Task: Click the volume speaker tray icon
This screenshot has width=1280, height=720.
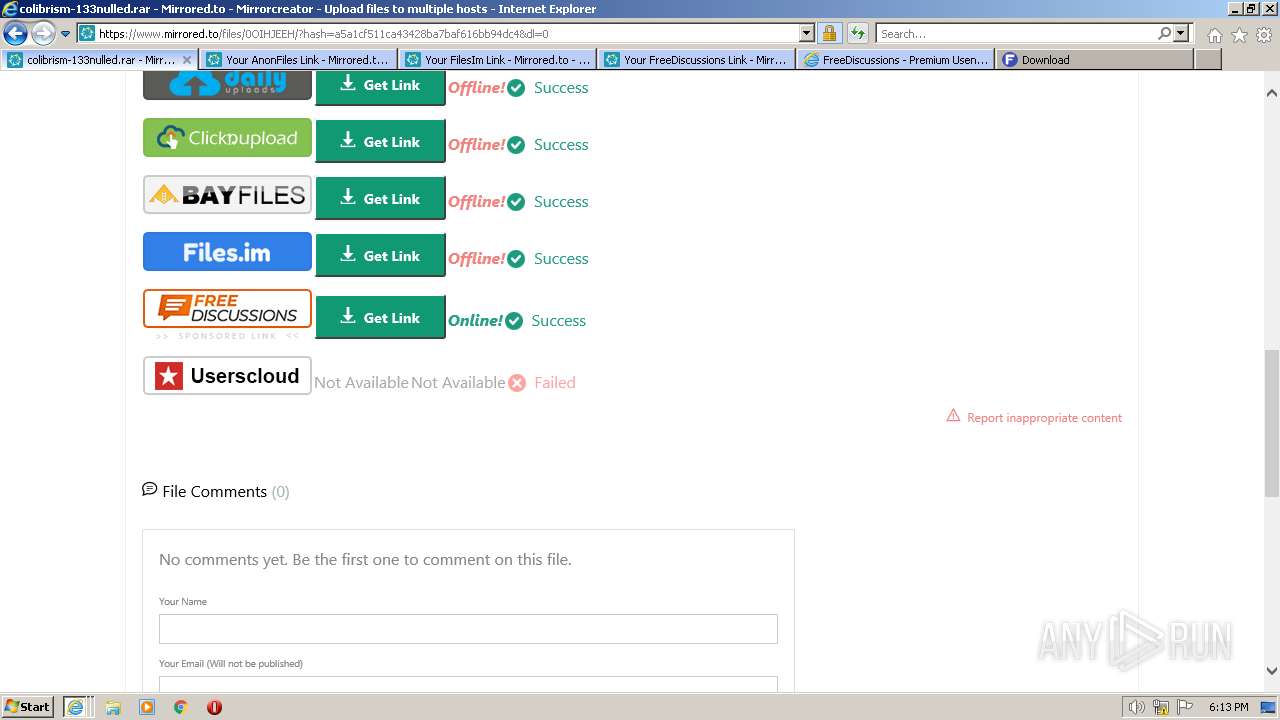Action: pos(1137,707)
